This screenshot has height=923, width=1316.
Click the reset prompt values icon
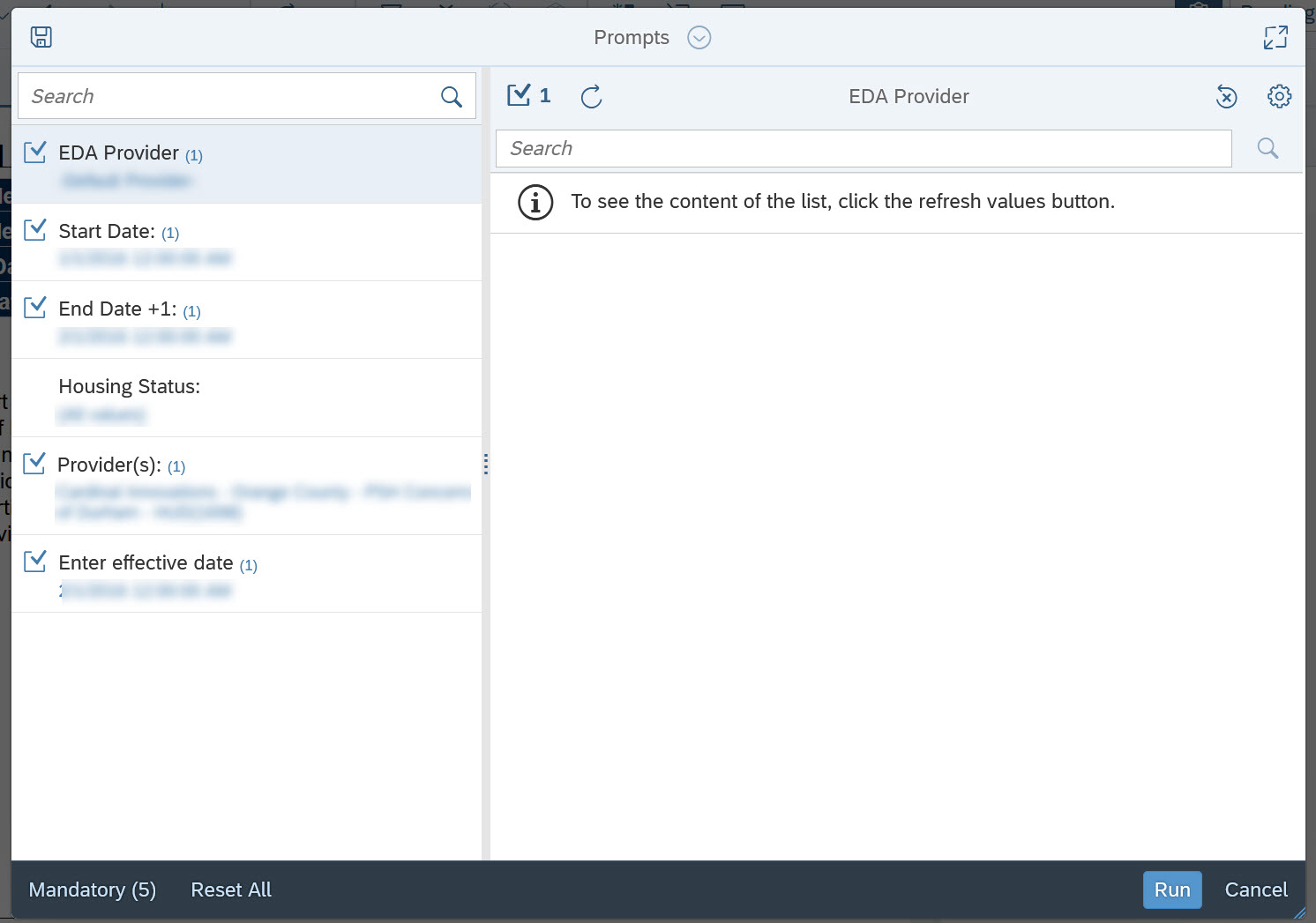pos(1226,97)
